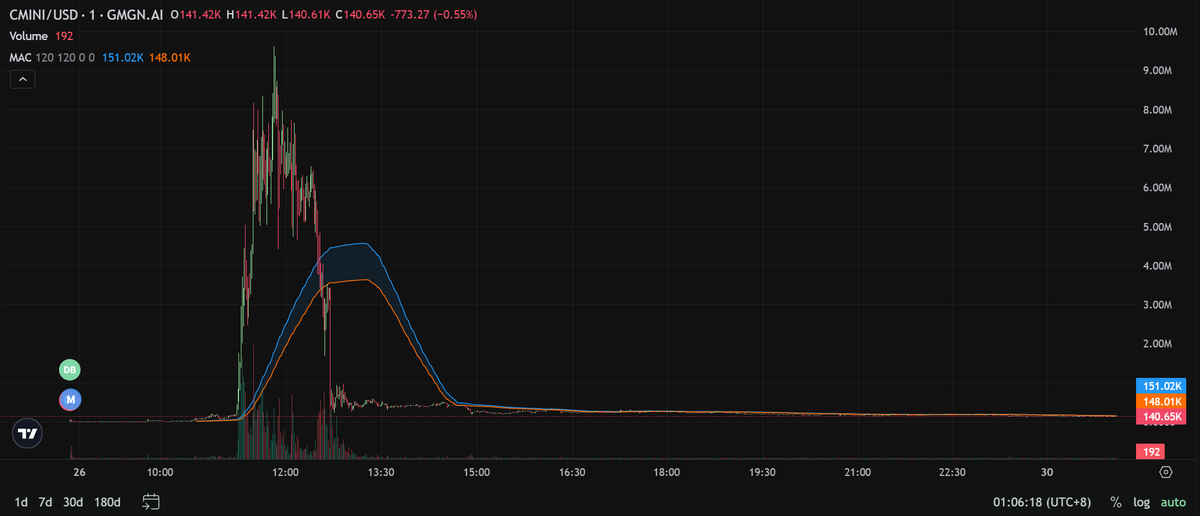Screen dimensions: 1200x516
Task: Click the 10:00 time axis label
Action: click(160, 472)
